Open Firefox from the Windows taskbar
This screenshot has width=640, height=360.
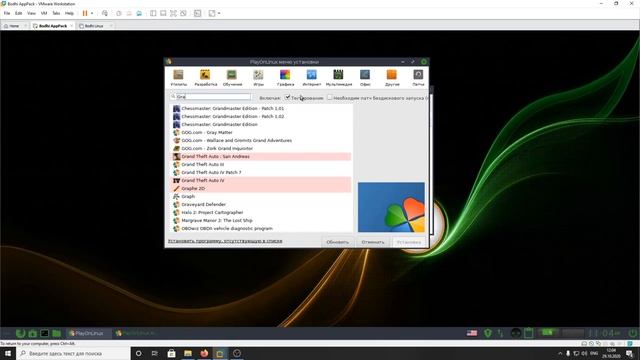pyautogui.click(x=204, y=353)
